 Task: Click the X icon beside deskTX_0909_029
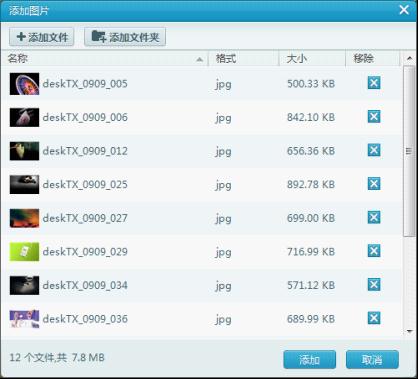[374, 251]
